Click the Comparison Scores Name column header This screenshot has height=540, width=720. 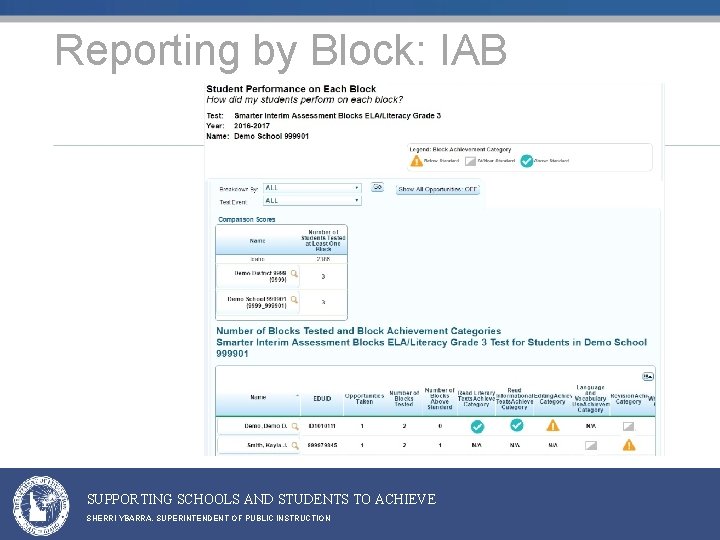(x=258, y=241)
